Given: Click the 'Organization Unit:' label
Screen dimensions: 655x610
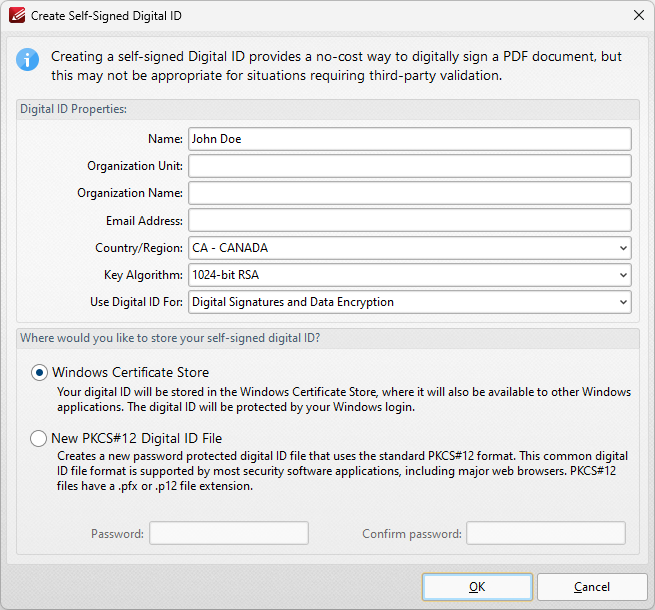Looking at the screenshot, I should tap(135, 166).
